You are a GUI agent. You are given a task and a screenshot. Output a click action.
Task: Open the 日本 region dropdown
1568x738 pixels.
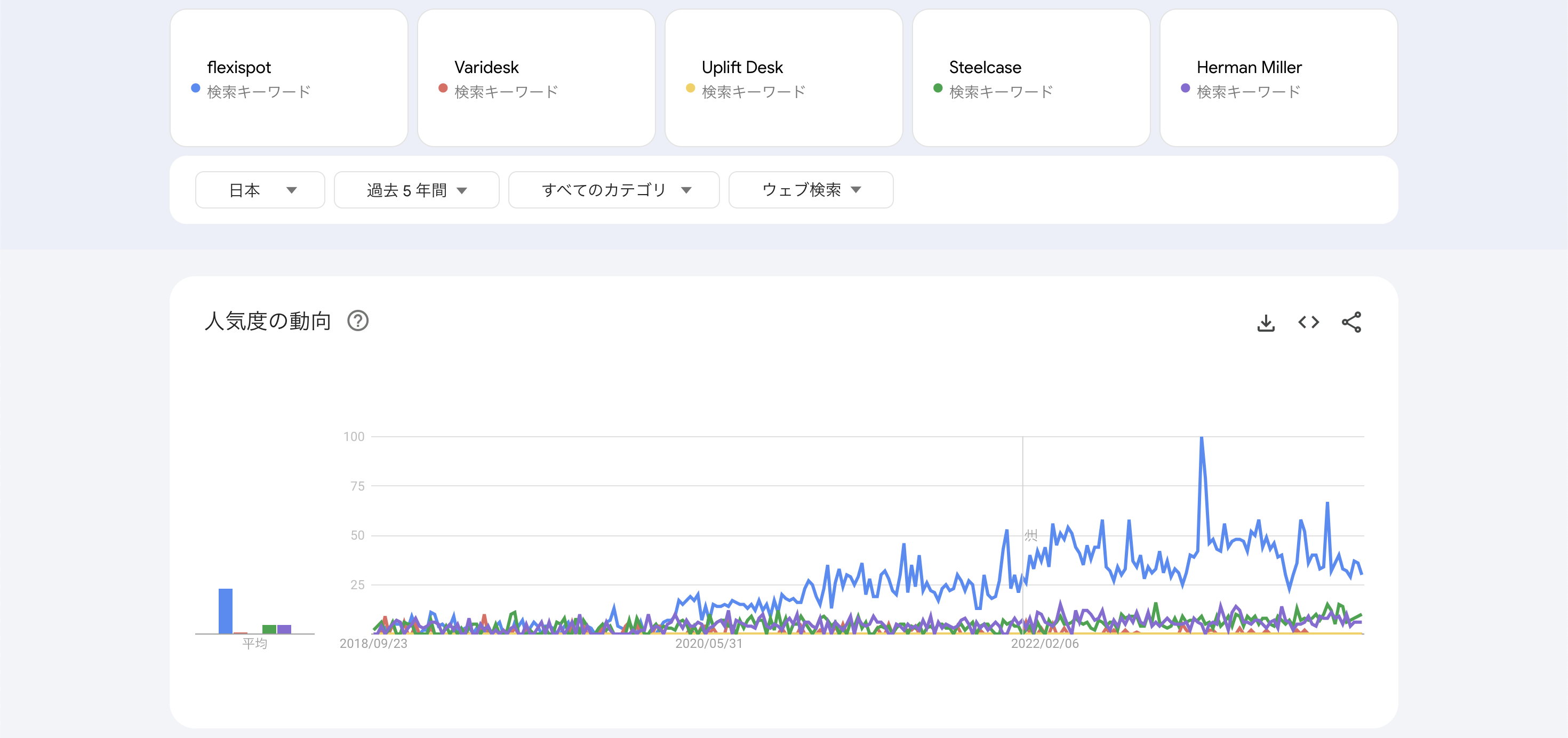pyautogui.click(x=260, y=190)
